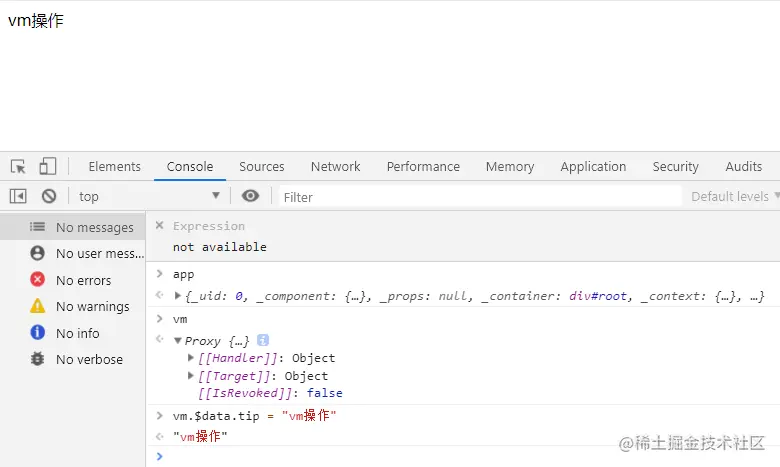The width and height of the screenshot is (780, 467).
Task: Switch to the Elements tab
Action: click(x=114, y=167)
